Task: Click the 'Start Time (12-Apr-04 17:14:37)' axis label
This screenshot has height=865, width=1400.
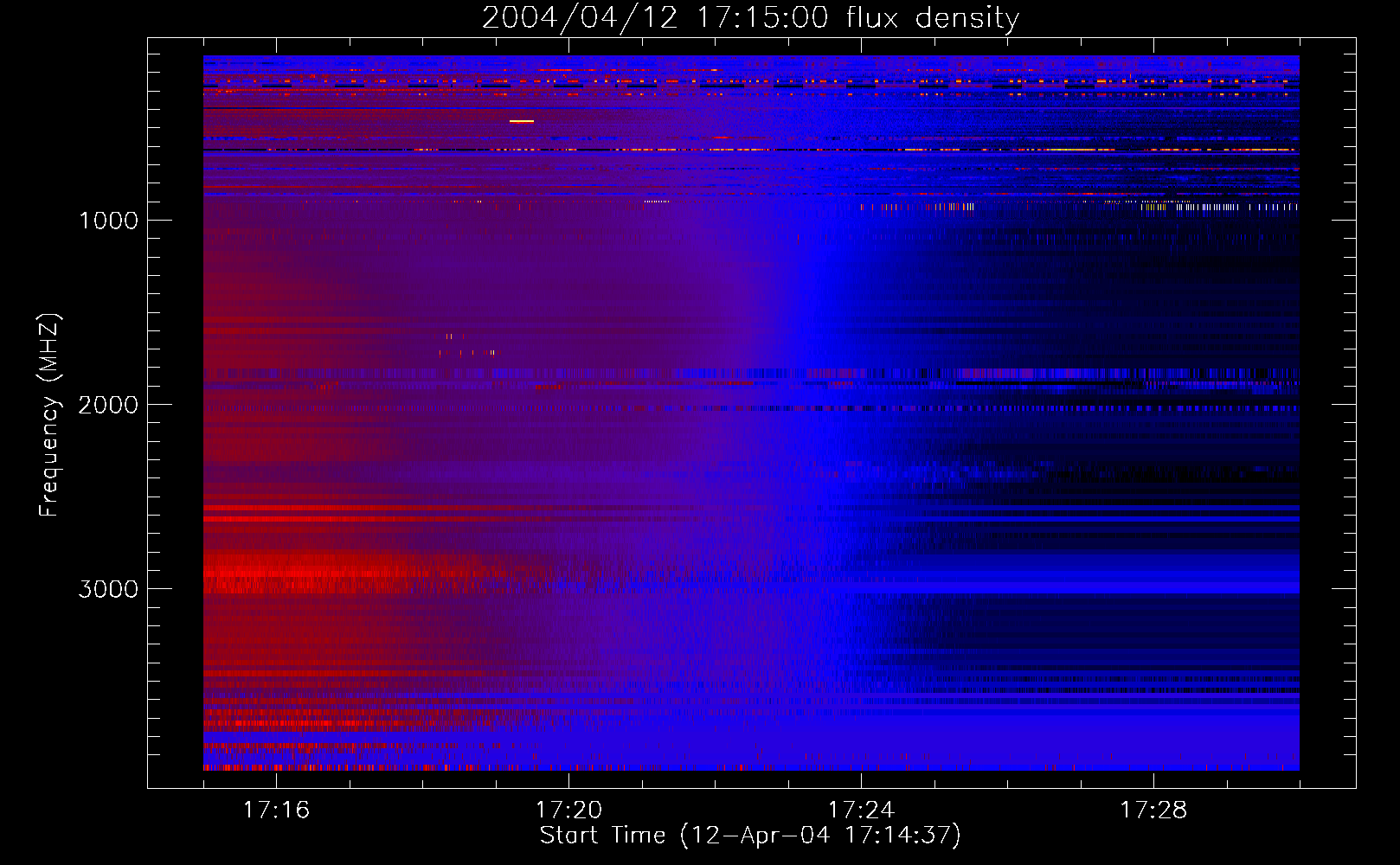Action: [750, 836]
